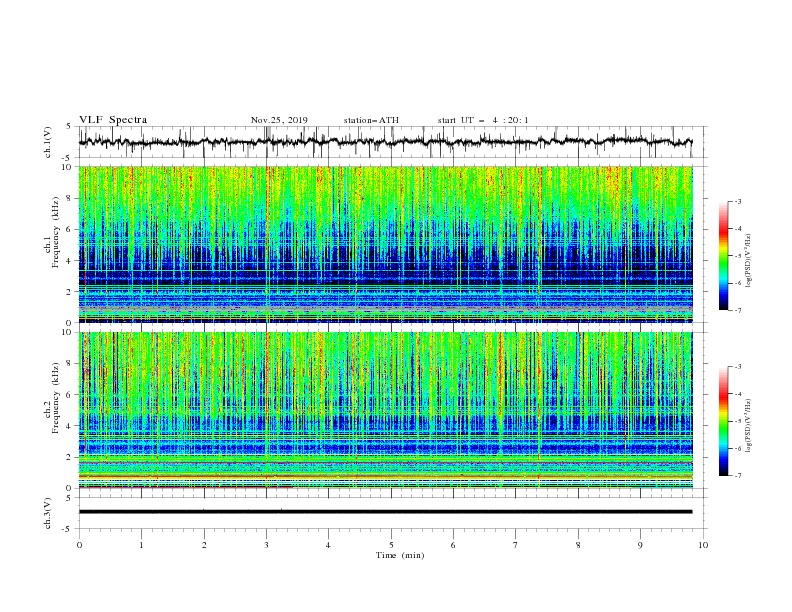
Task: Click the ch.2 frequency spectrogram panel
Action: 385,410
